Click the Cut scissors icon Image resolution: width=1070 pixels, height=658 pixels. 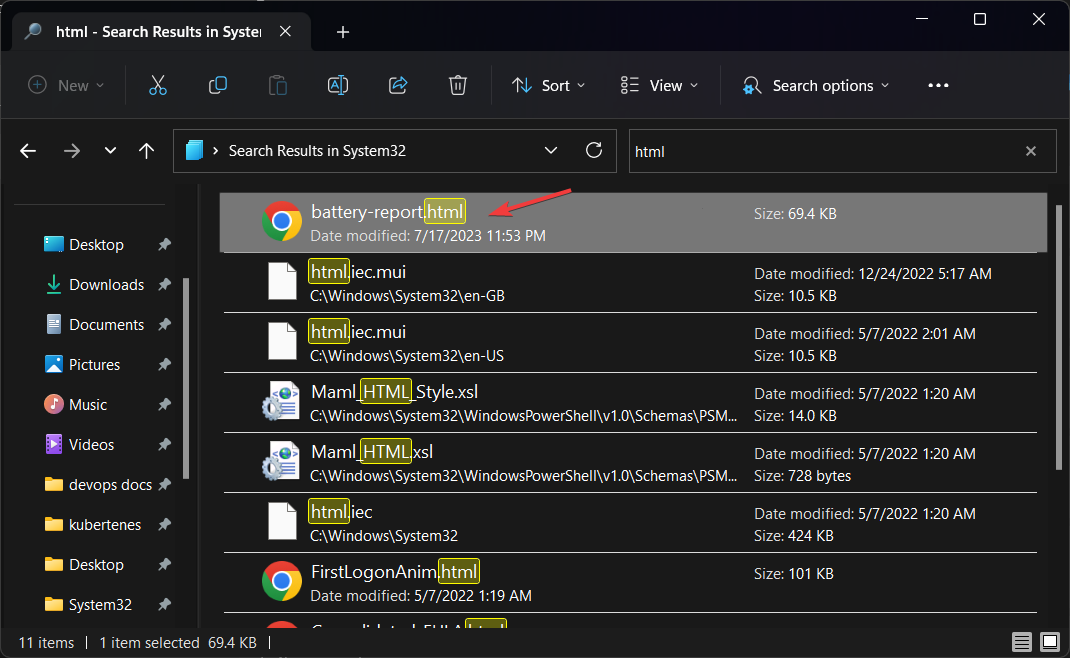click(157, 86)
